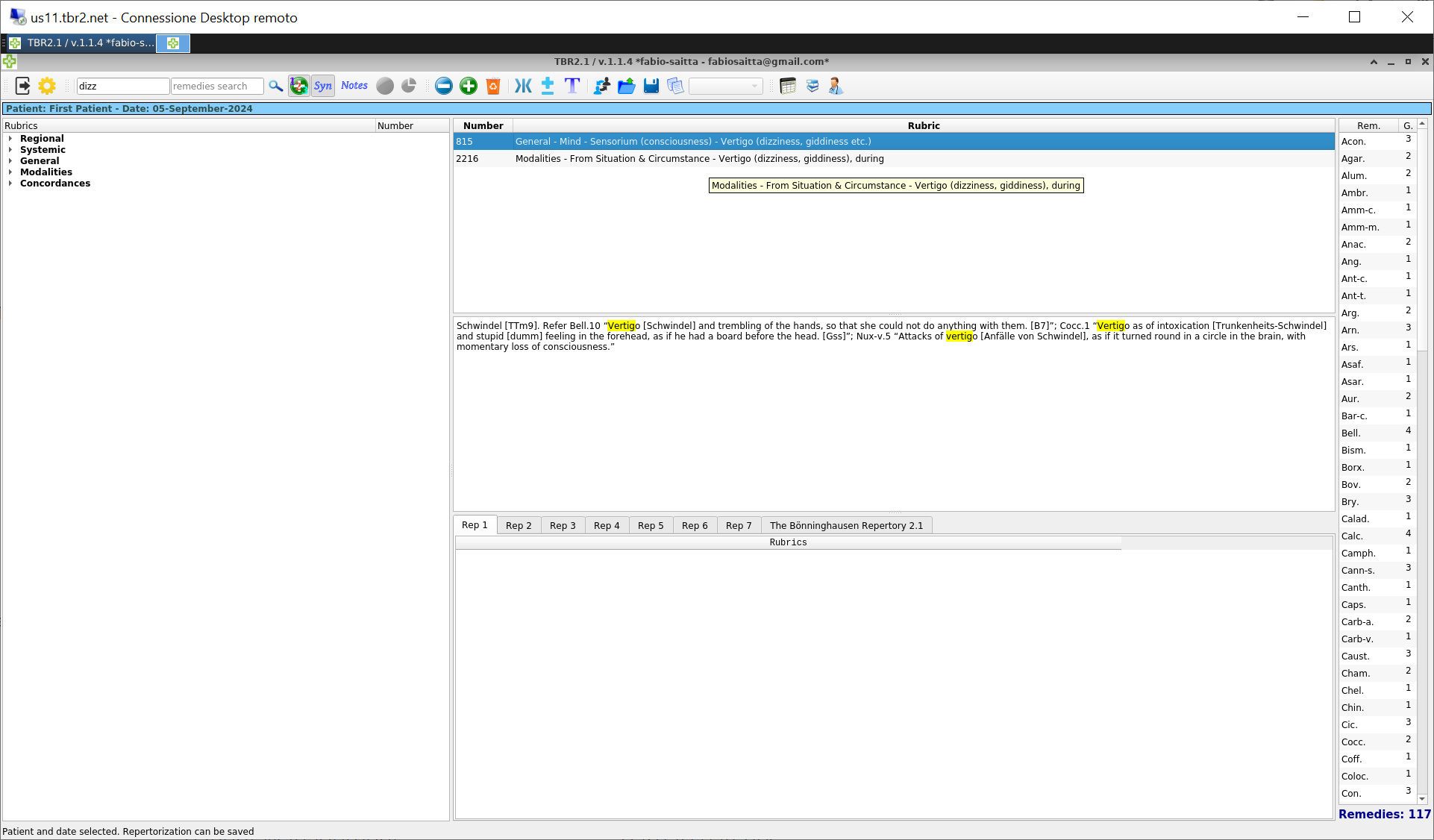Click the orange trash bin icon

tap(493, 86)
